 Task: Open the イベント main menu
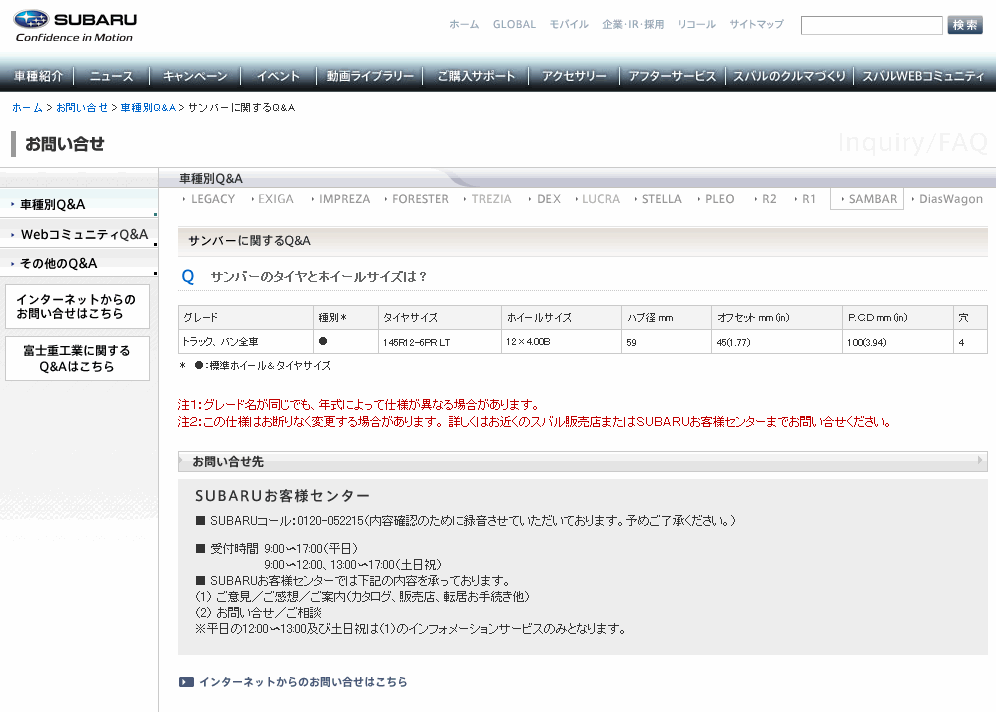[x=278, y=76]
